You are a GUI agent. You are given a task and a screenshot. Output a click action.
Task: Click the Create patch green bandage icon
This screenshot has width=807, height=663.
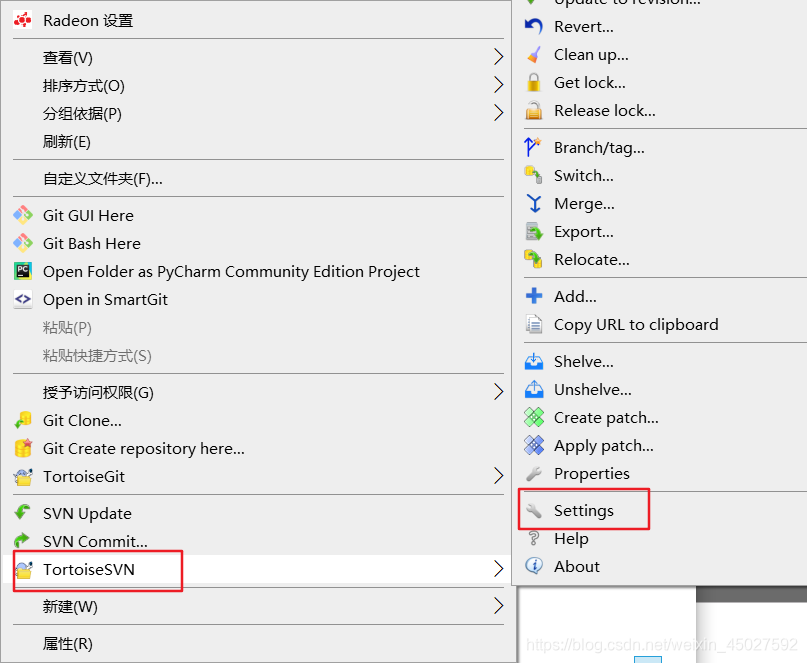[x=534, y=417]
